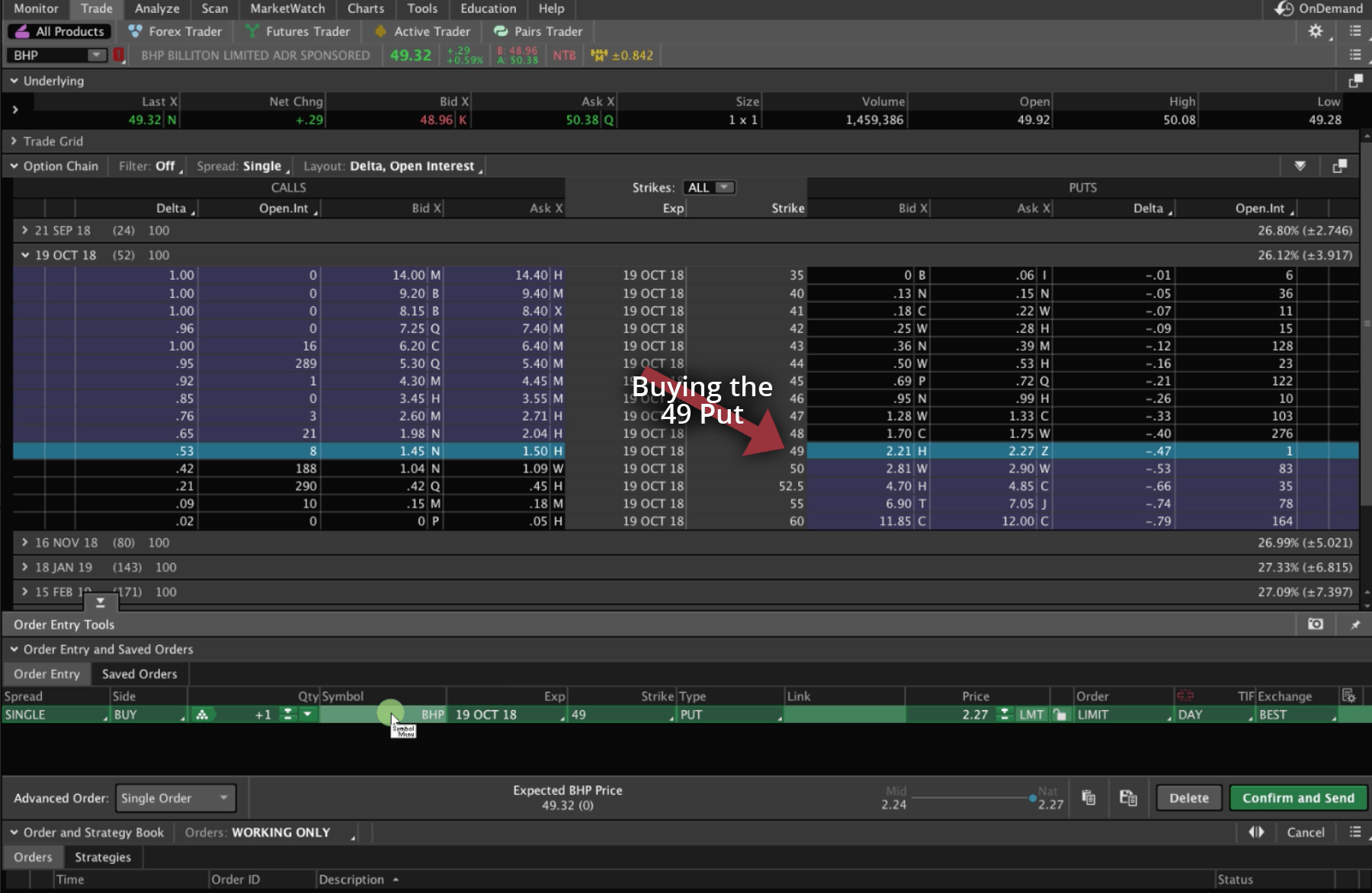This screenshot has width=1372, height=893.
Task: Collapse the Underlying section
Action: pos(14,81)
